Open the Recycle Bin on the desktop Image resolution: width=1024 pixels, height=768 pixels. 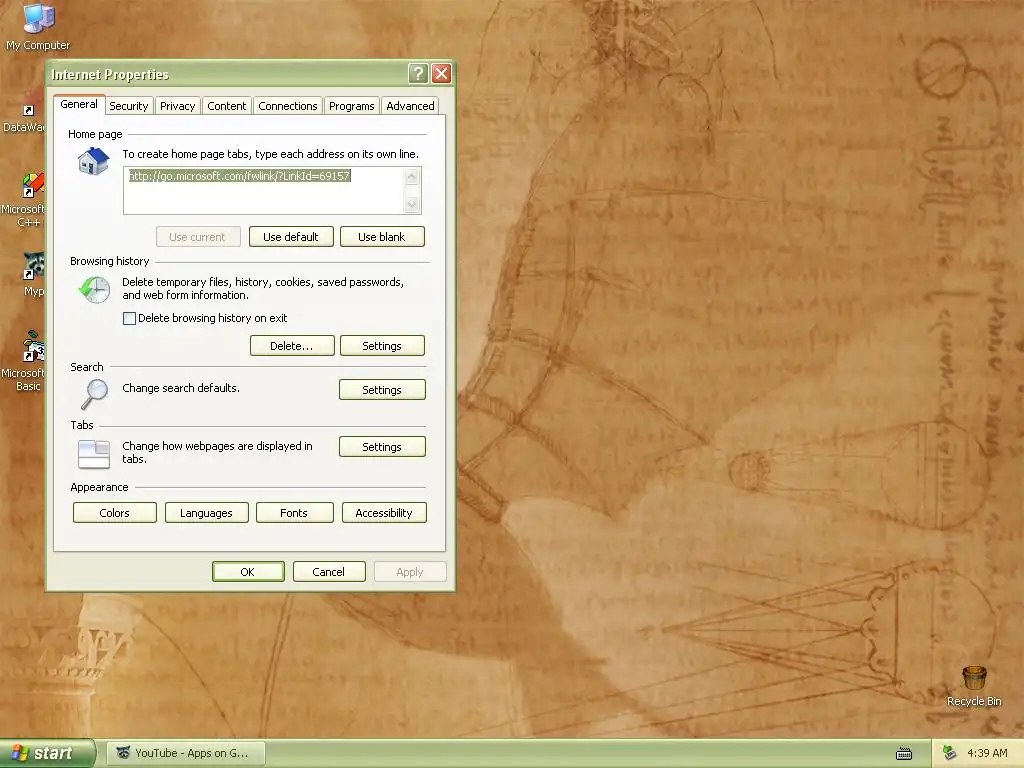[x=974, y=686]
